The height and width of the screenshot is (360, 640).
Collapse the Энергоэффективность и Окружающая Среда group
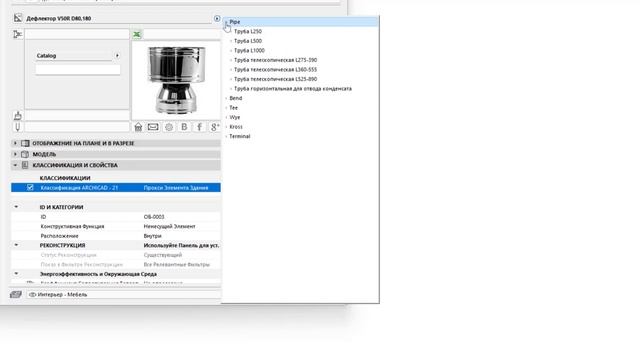[x=16, y=274]
